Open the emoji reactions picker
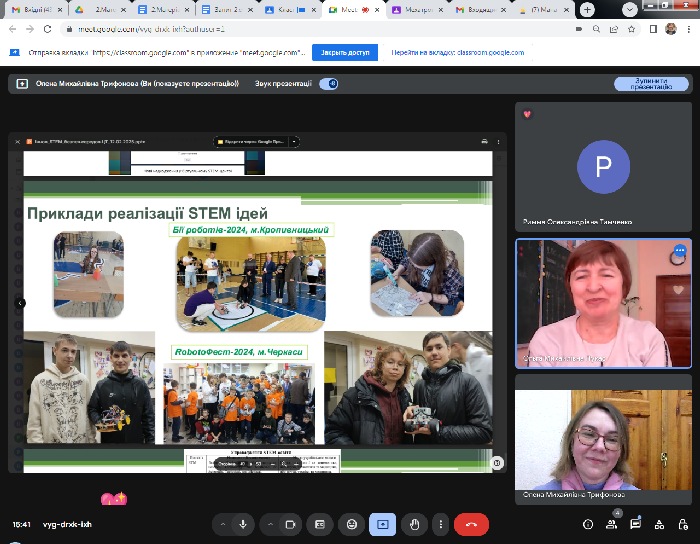The height and width of the screenshot is (544, 700). point(351,524)
